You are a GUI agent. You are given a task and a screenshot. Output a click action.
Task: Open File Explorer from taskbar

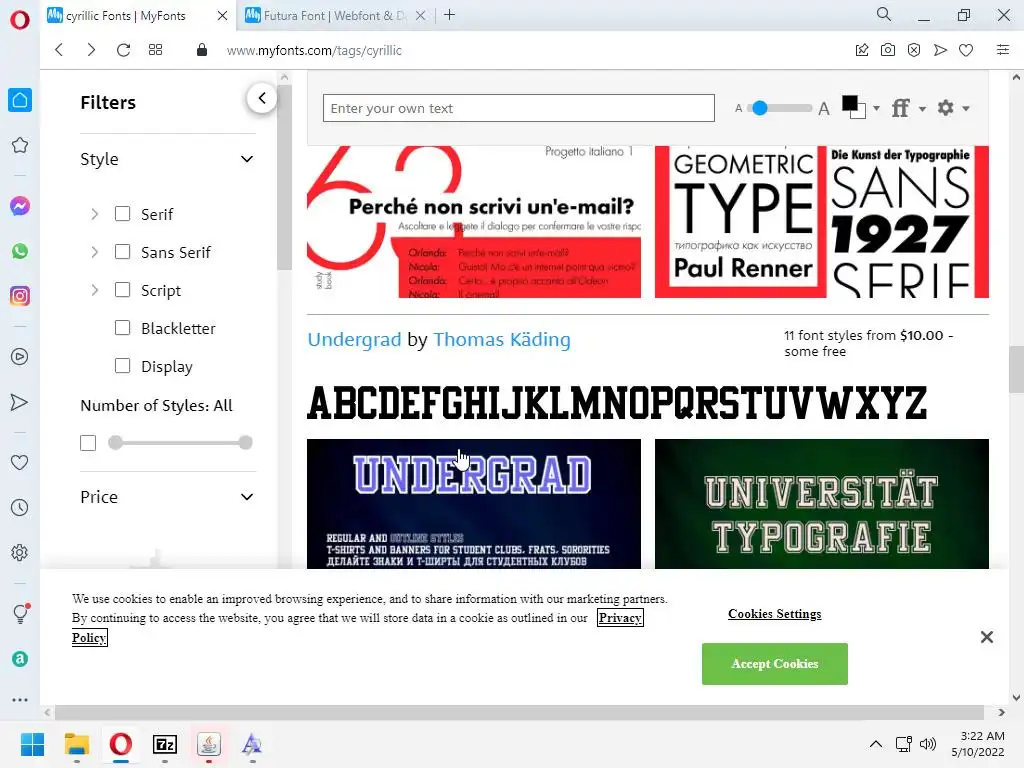coord(76,744)
